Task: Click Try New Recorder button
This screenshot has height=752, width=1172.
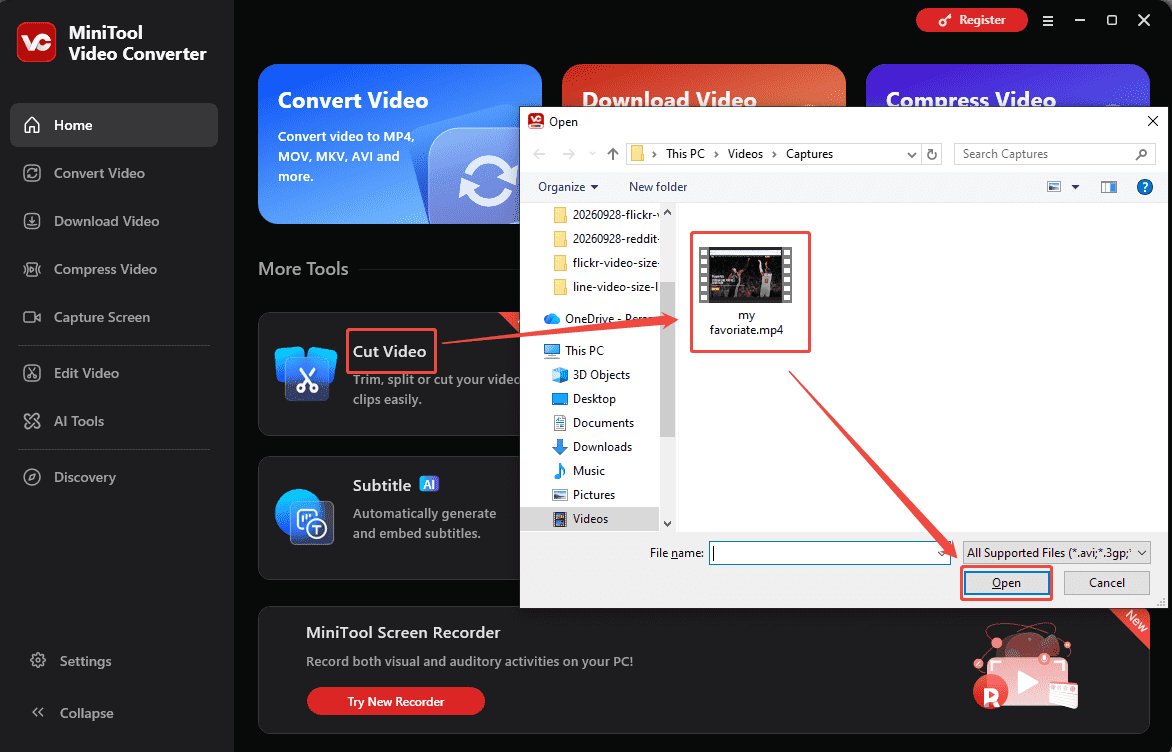Action: tap(395, 701)
